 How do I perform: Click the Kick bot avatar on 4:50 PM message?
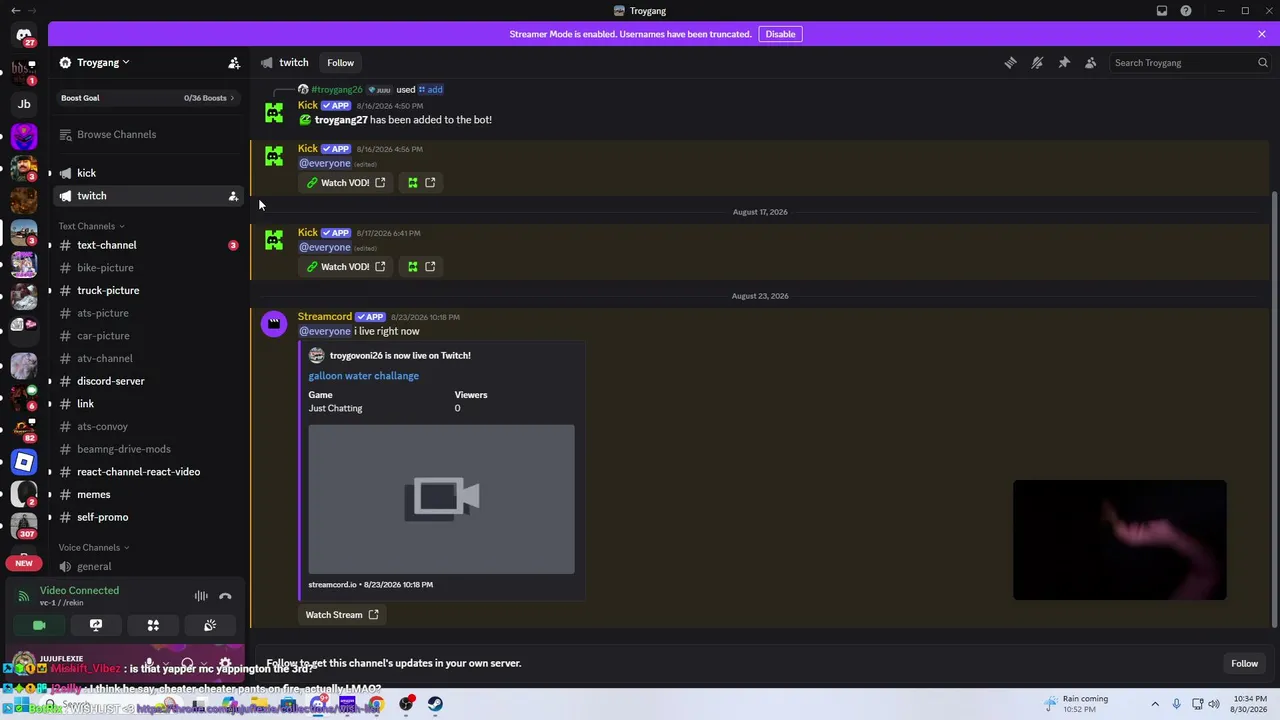coord(274,113)
